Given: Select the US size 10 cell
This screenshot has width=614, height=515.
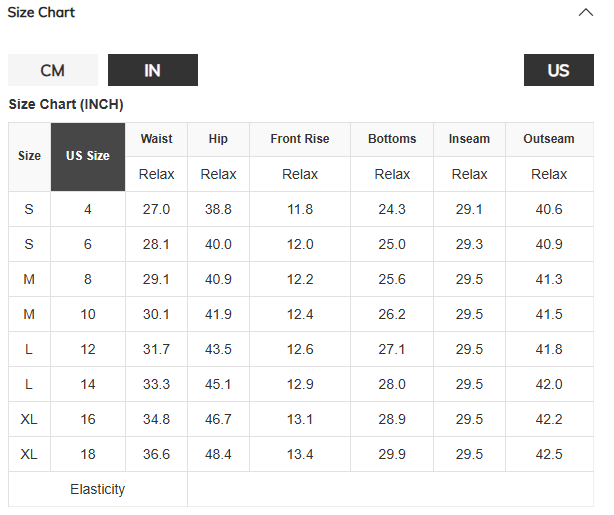Looking at the screenshot, I should point(88,314).
